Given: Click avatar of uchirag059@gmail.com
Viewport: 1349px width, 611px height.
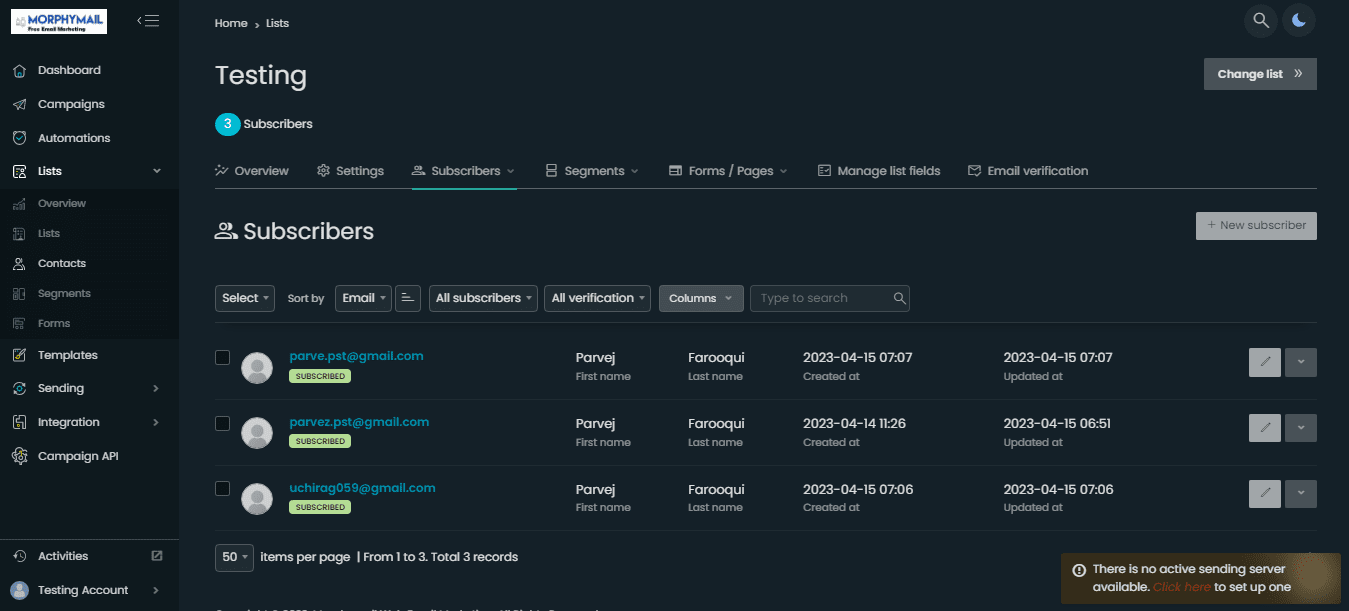Looking at the screenshot, I should click(x=258, y=500).
